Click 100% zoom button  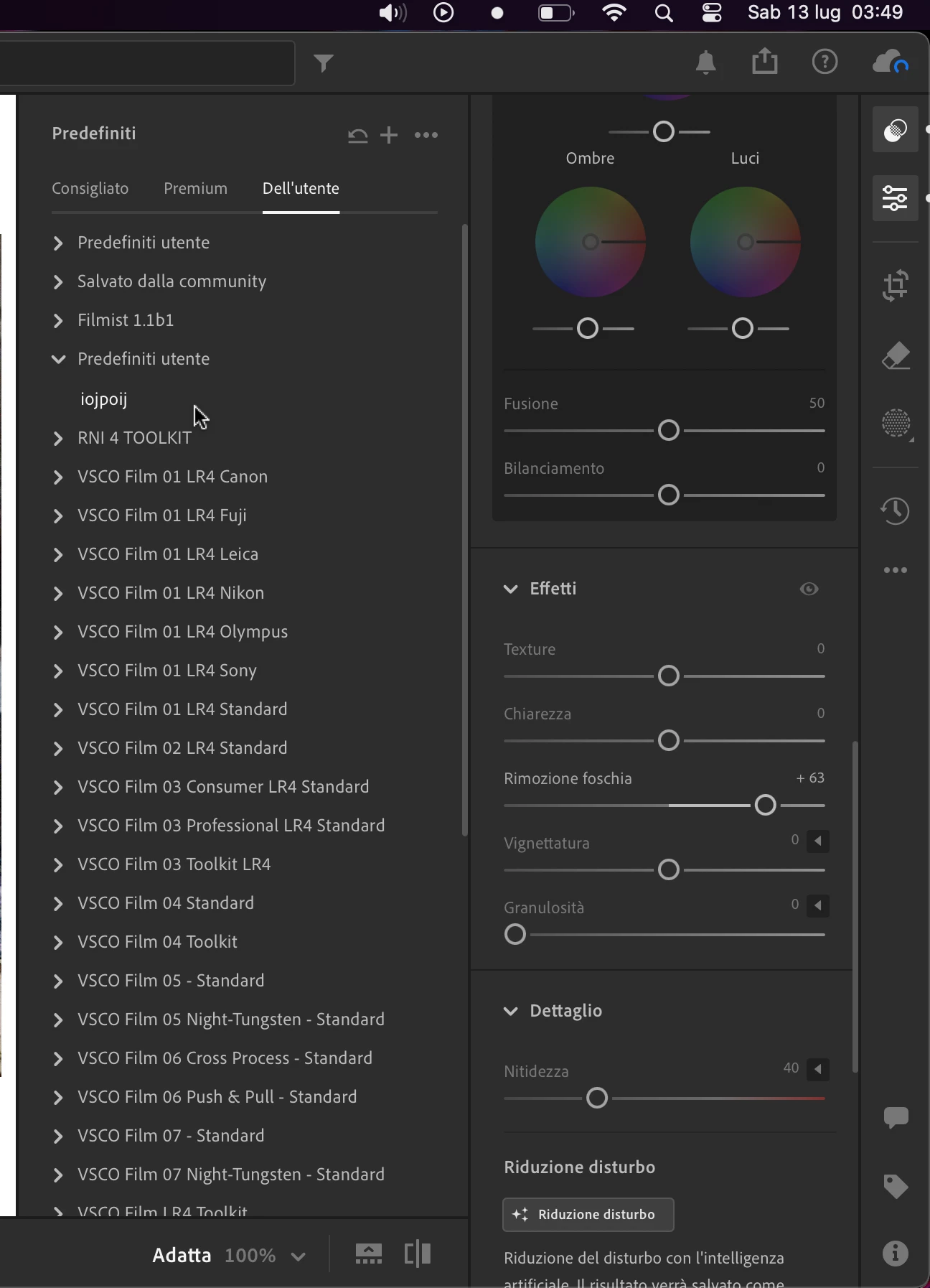tap(250, 1256)
